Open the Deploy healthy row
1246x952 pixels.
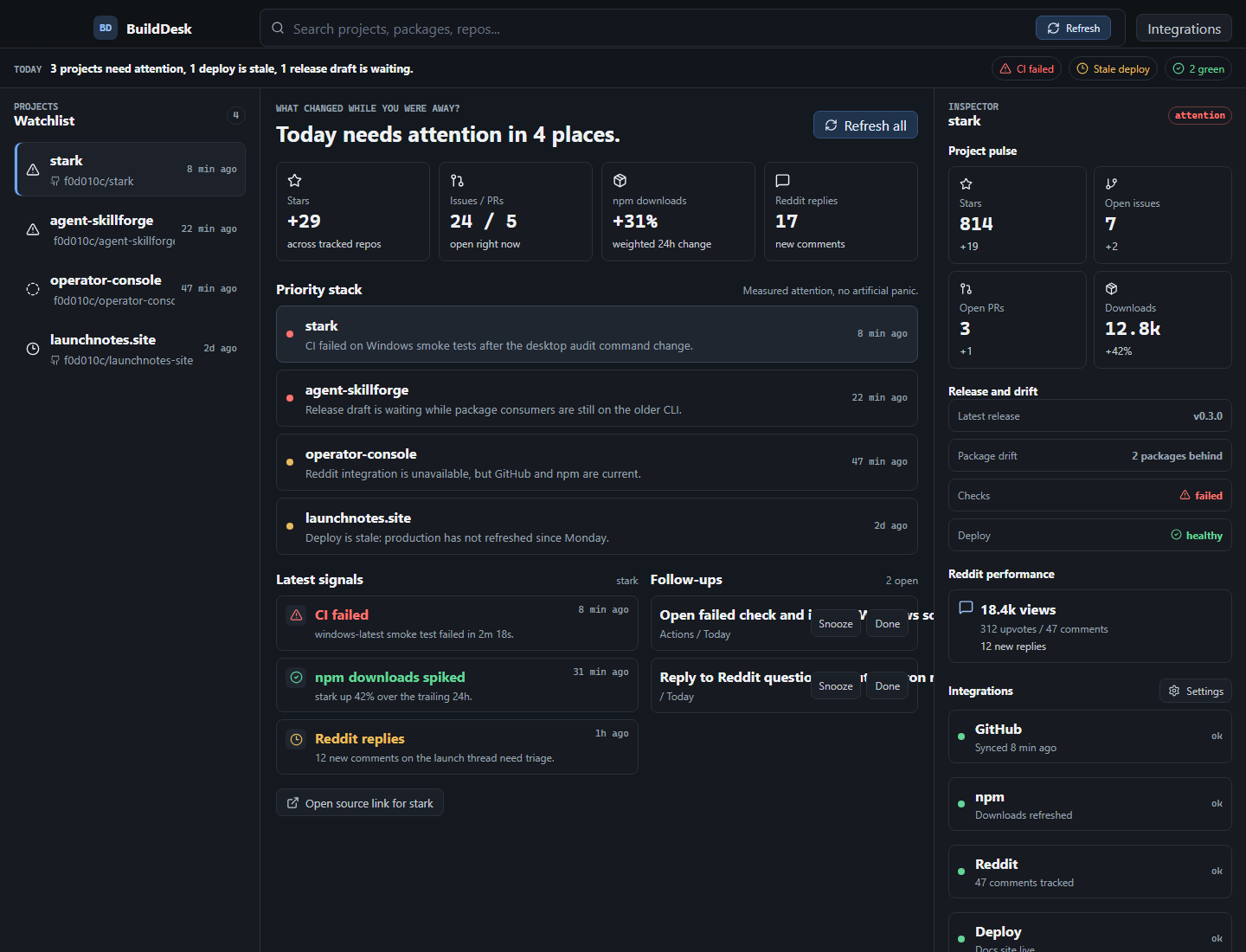(1090, 536)
